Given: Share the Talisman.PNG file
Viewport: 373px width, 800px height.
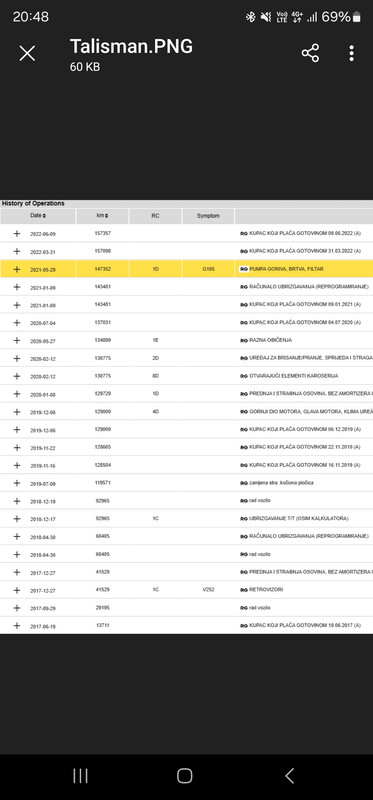Looking at the screenshot, I should pos(310,53).
